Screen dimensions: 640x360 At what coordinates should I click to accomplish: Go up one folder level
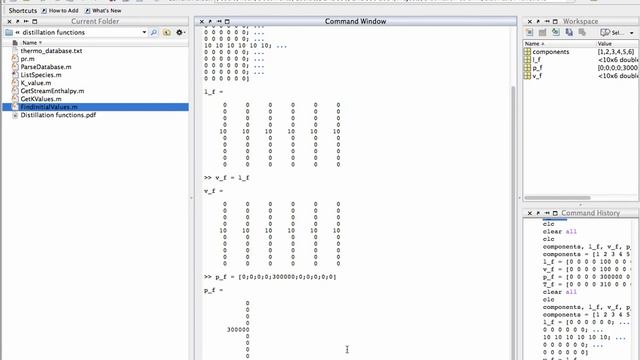pyautogui.click(x=167, y=32)
